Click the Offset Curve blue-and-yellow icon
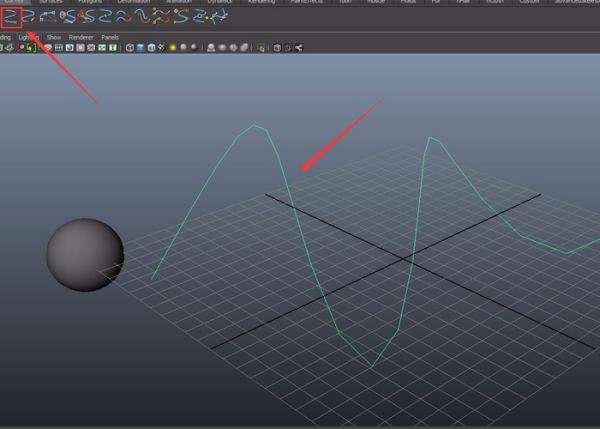 click(x=143, y=17)
